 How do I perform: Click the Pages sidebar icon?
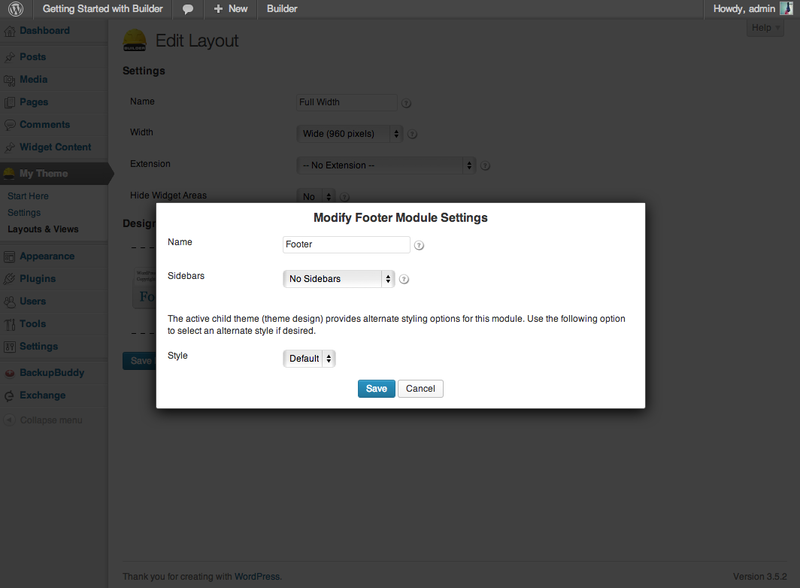[x=9, y=103]
